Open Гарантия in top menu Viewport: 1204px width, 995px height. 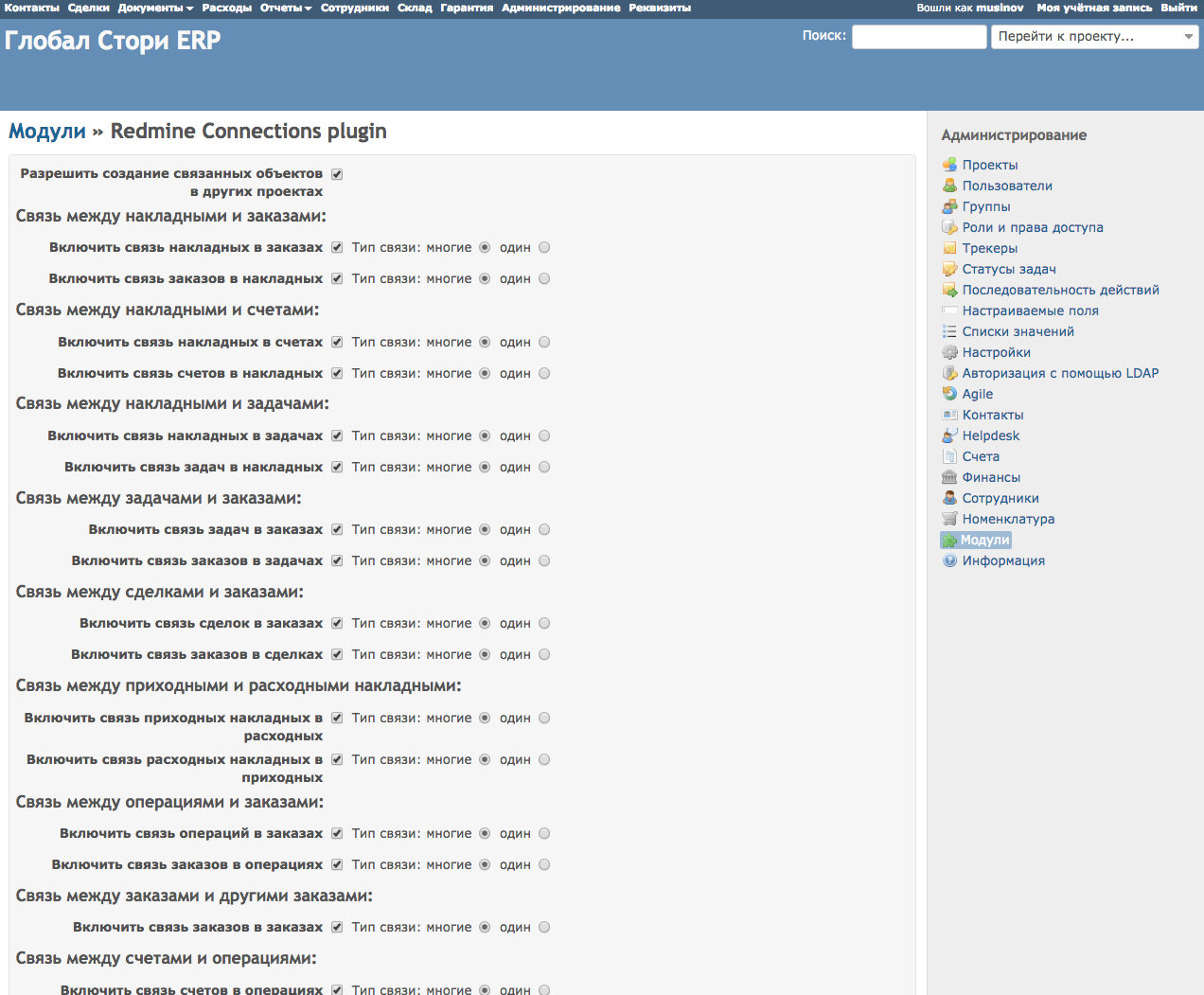(x=467, y=8)
